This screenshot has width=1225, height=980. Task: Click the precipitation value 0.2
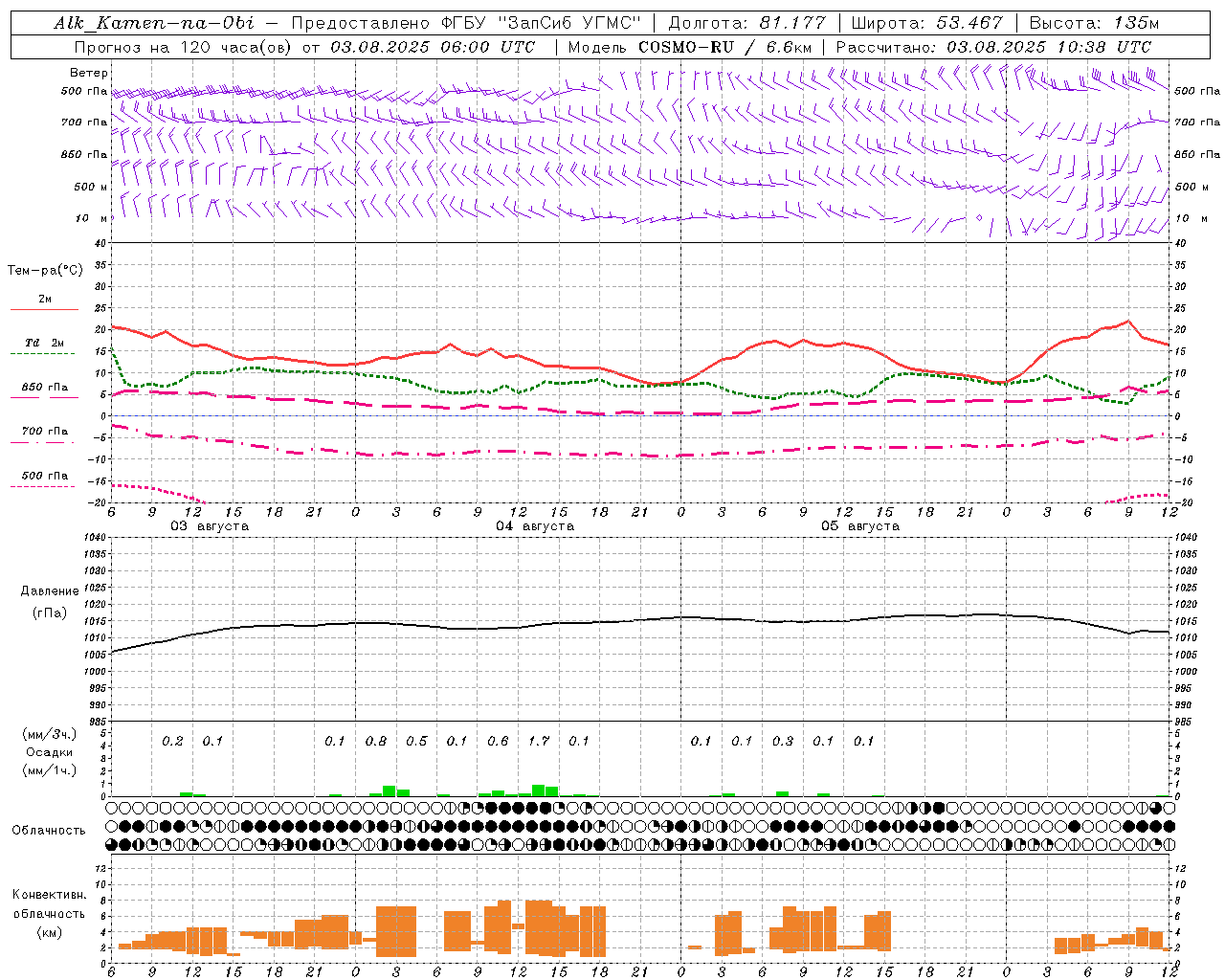[172, 741]
